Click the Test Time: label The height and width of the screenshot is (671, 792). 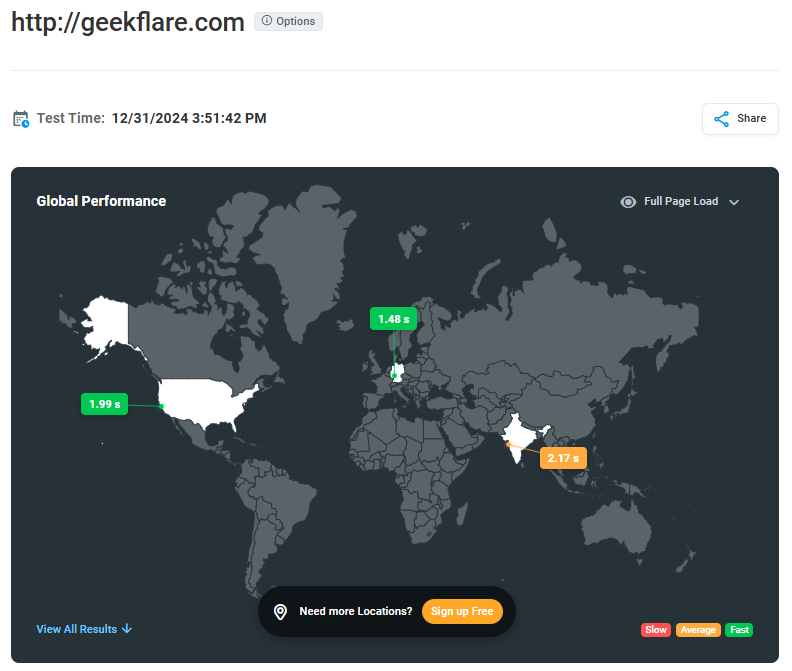click(x=71, y=118)
